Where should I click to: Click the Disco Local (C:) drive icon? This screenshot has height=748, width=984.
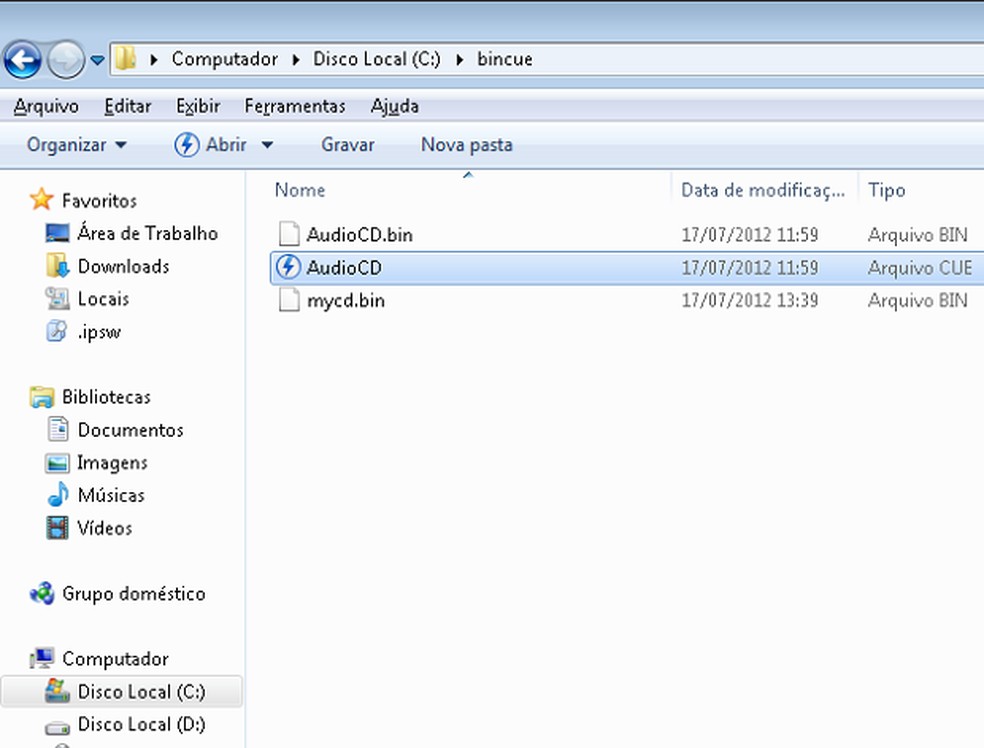pyautogui.click(x=57, y=691)
